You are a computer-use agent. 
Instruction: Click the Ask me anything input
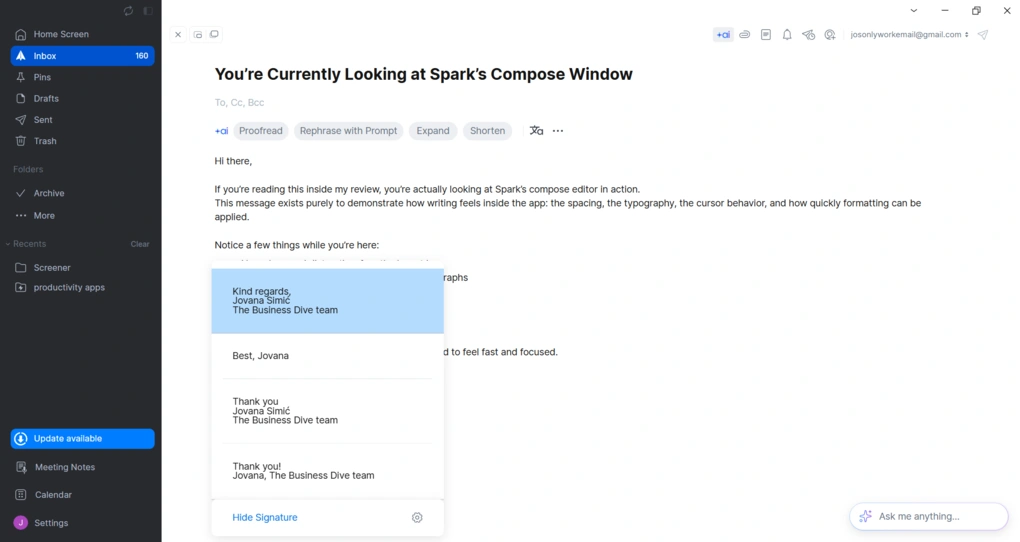(929, 516)
